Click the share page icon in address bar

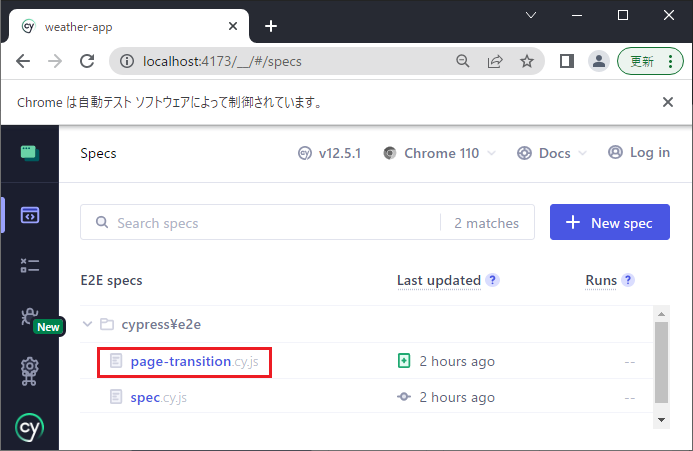[x=495, y=61]
